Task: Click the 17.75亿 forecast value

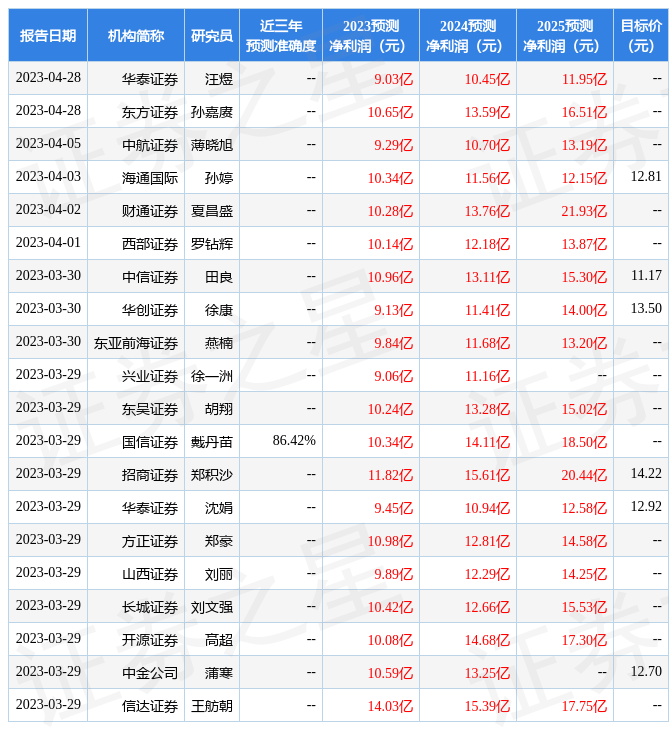Action: (x=584, y=706)
